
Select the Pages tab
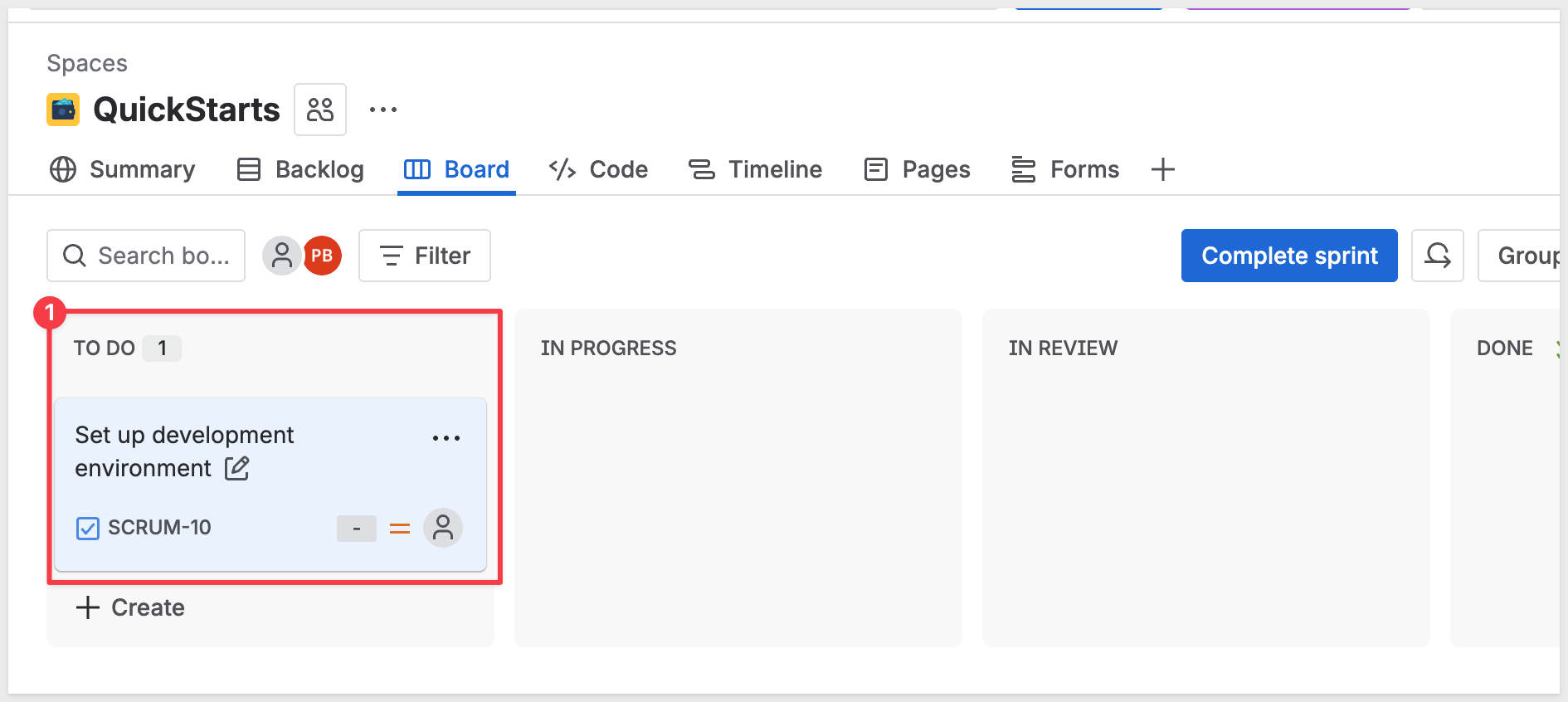click(917, 169)
